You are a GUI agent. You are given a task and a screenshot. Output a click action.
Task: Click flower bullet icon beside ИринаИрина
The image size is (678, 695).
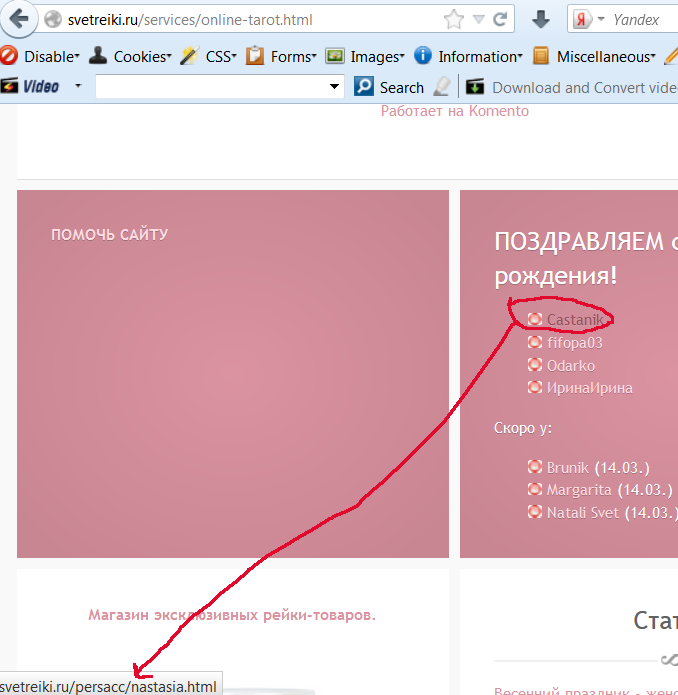click(535, 387)
